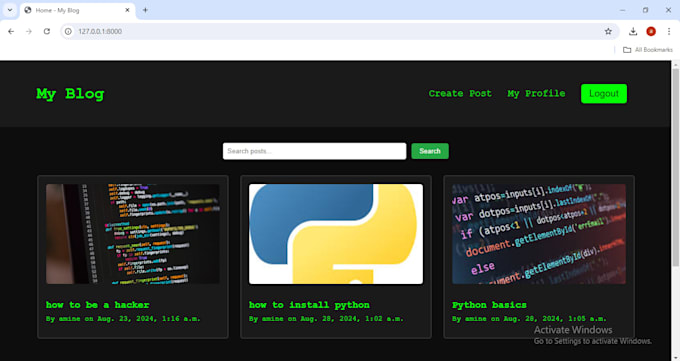680x361 pixels.
Task: Open the Create Post link
Action: [x=460, y=93]
